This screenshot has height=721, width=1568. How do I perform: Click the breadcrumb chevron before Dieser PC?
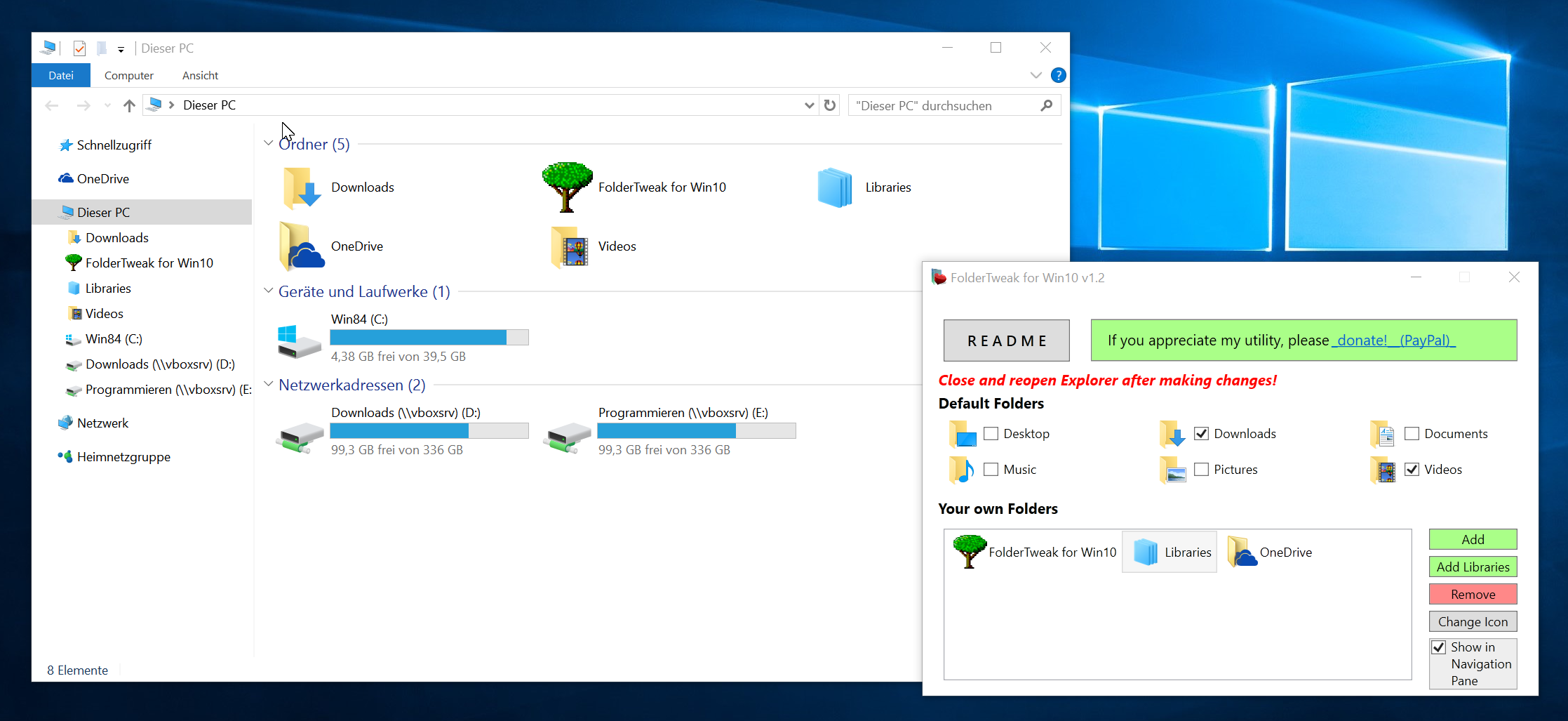point(171,105)
